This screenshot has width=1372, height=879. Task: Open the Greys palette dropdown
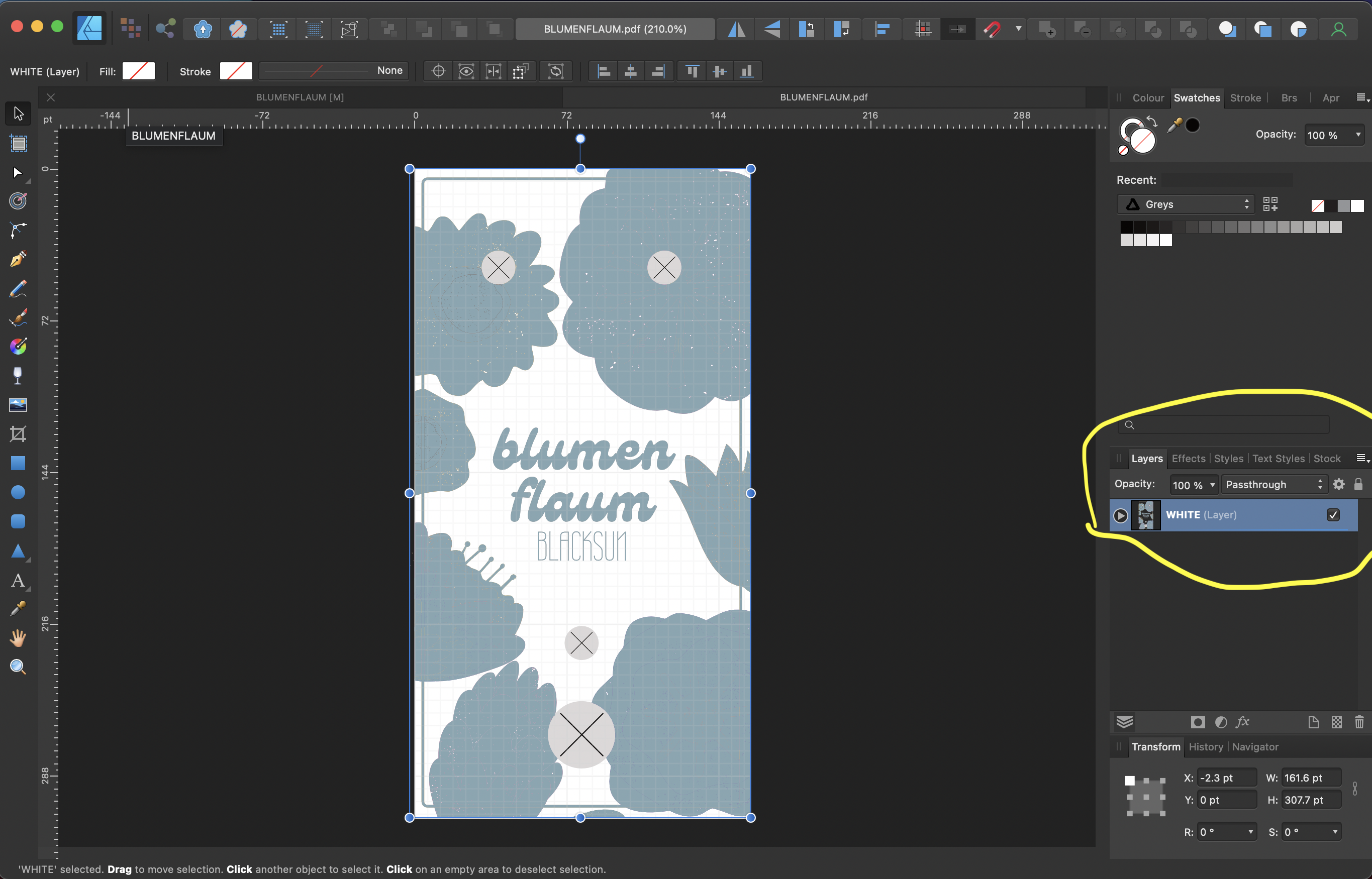(1186, 204)
